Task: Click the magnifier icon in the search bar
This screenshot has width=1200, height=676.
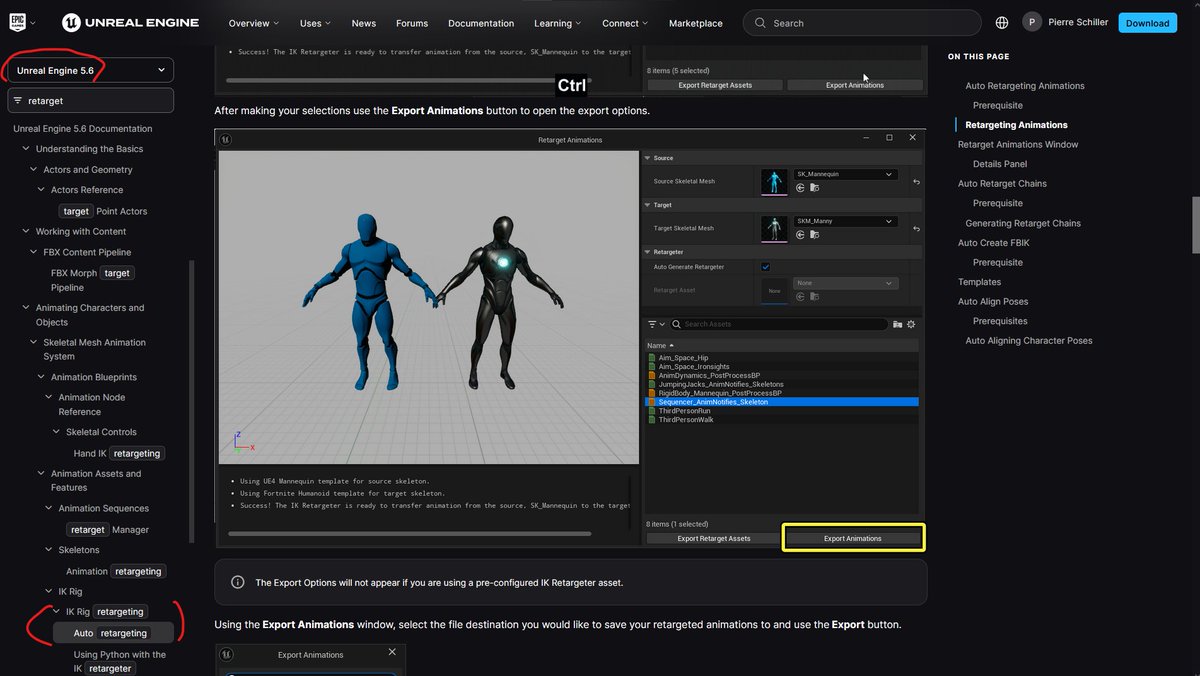Action: click(760, 22)
